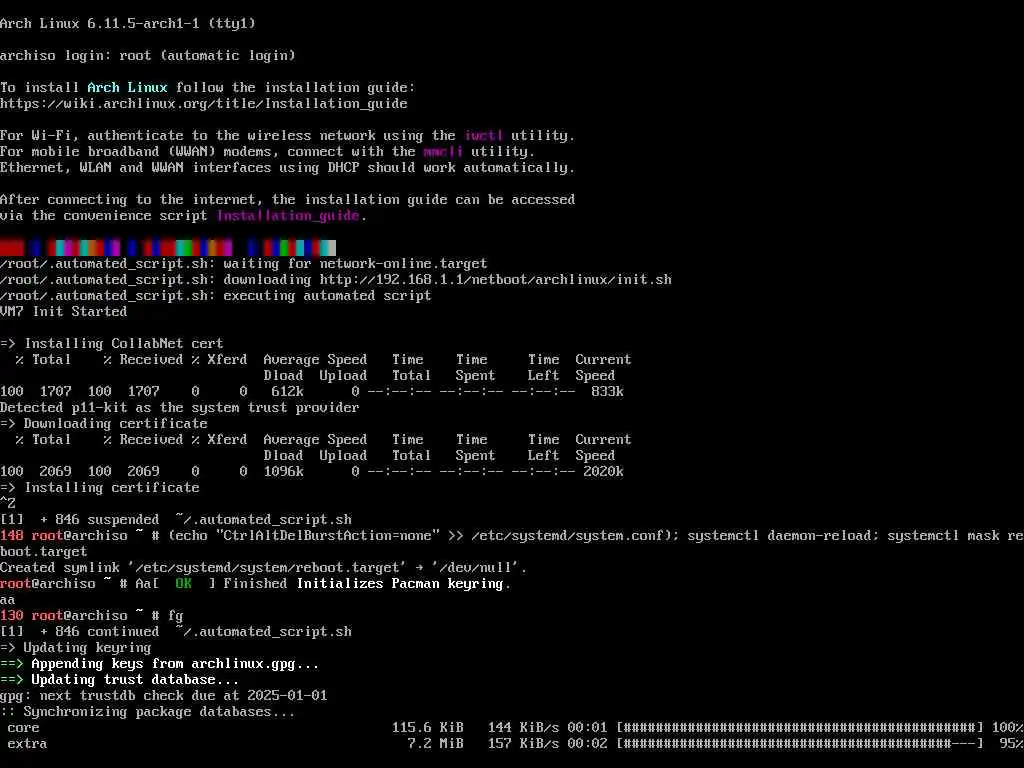Click ':: Synchronizing package databases...' line
1024x768 pixels.
click(x=148, y=712)
